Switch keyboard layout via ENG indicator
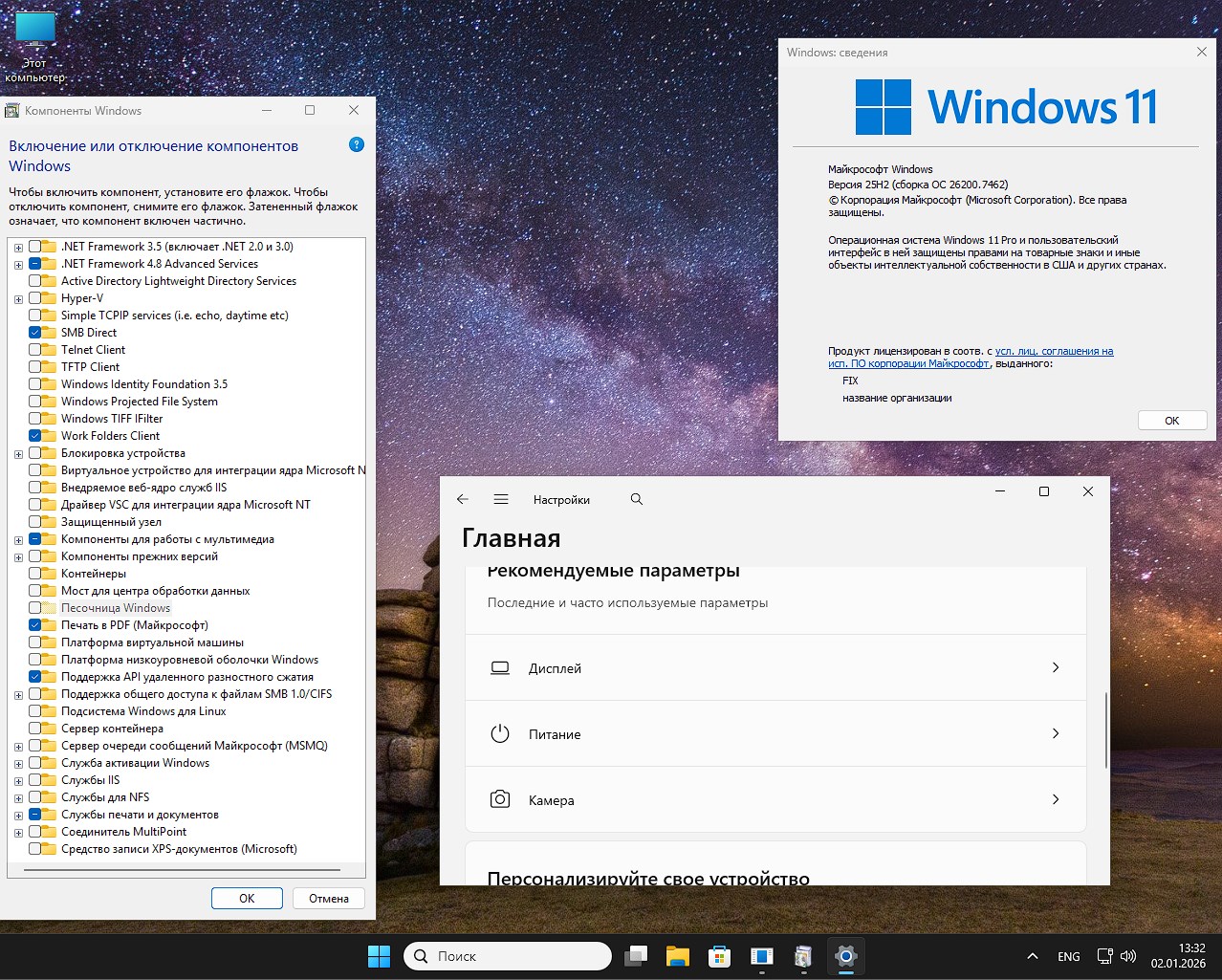 1067,955
